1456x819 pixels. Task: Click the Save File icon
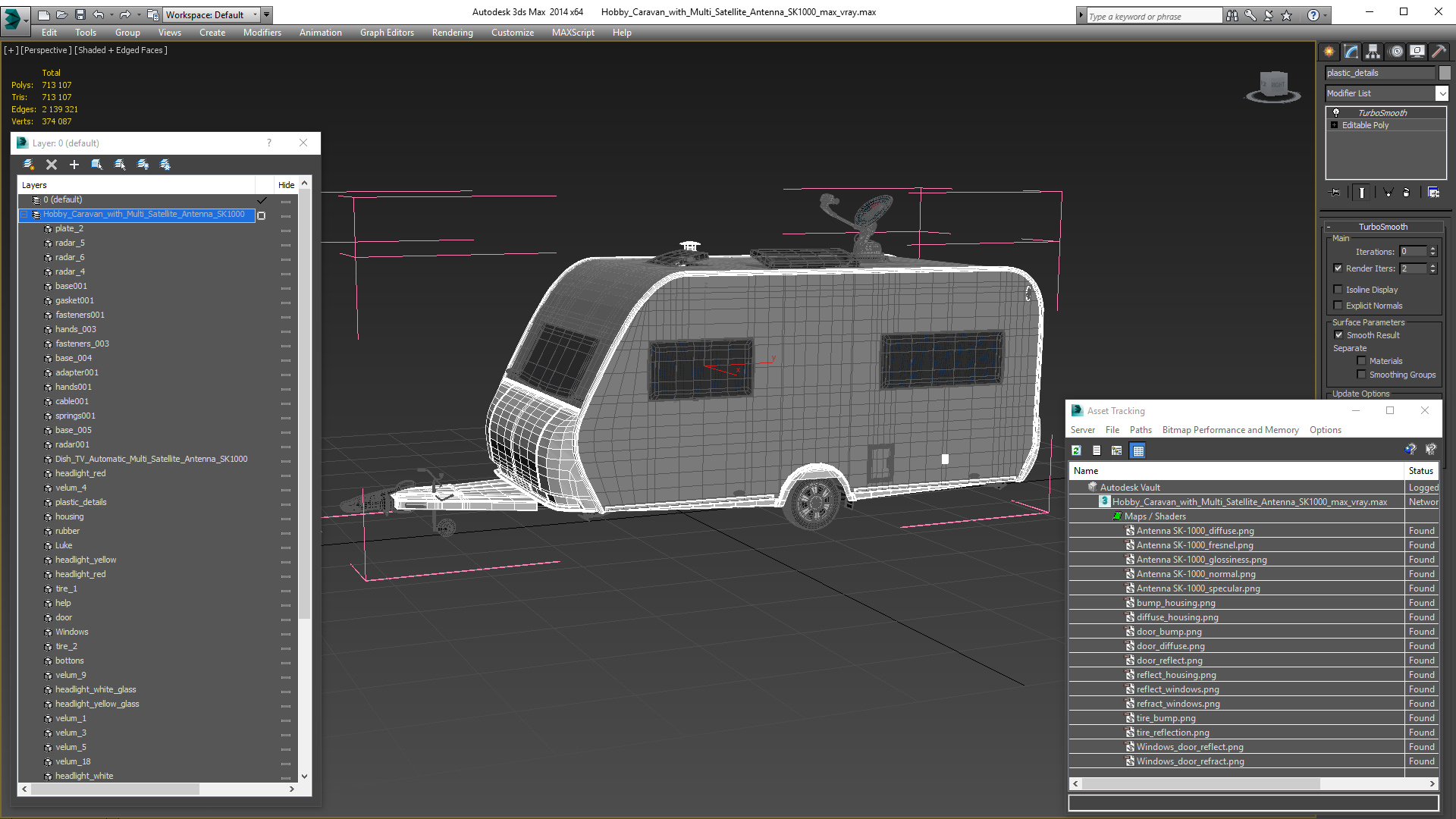pyautogui.click(x=80, y=14)
